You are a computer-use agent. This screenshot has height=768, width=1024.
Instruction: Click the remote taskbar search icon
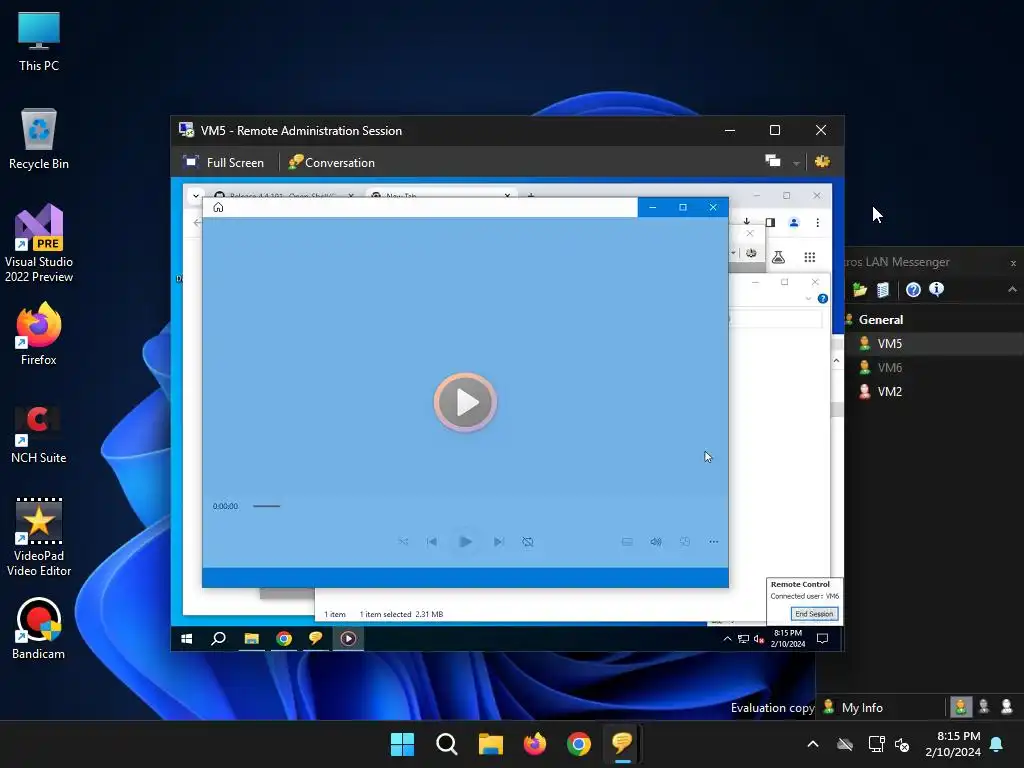(218, 639)
